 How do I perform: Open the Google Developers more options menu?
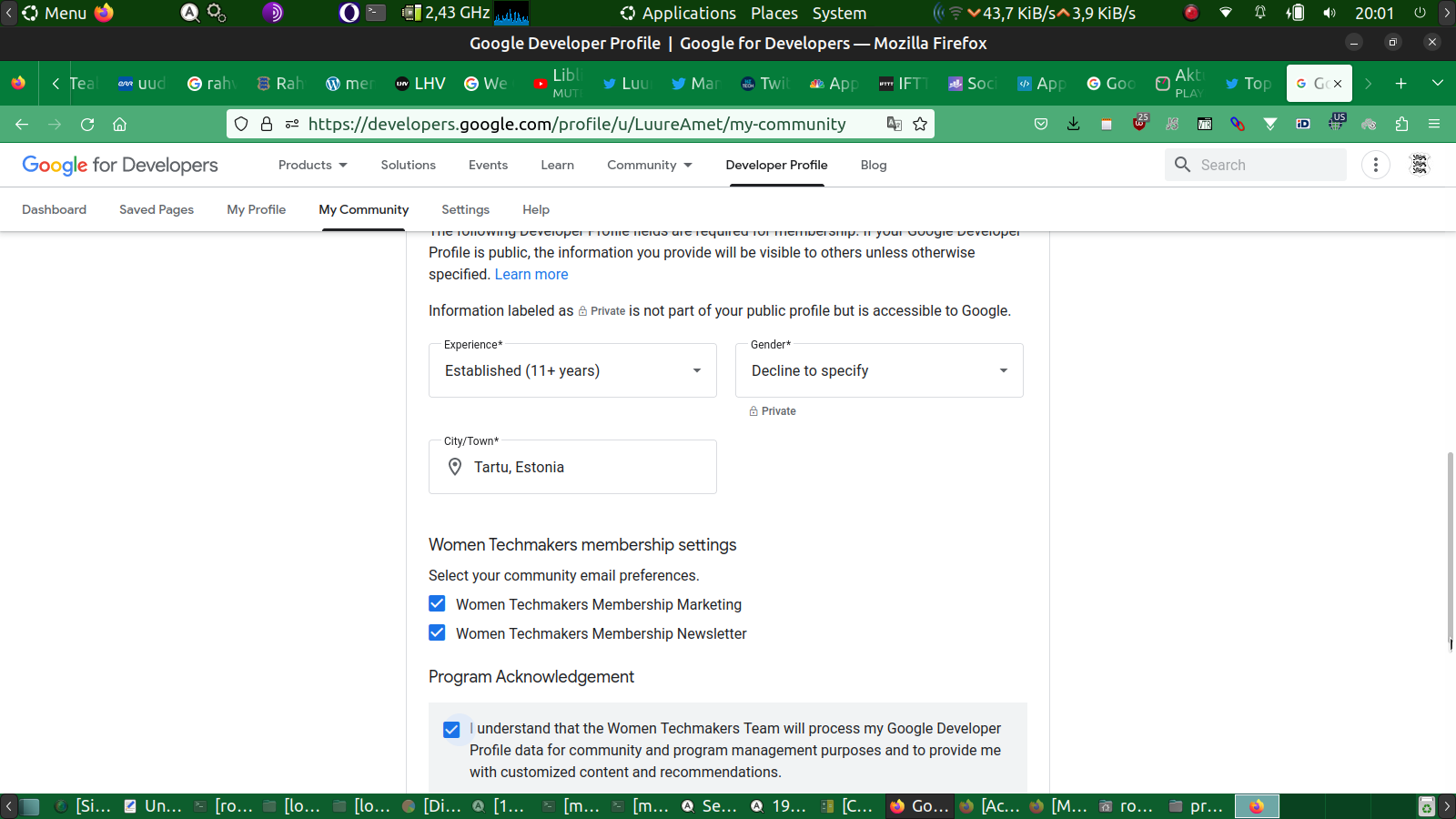pos(1376,165)
